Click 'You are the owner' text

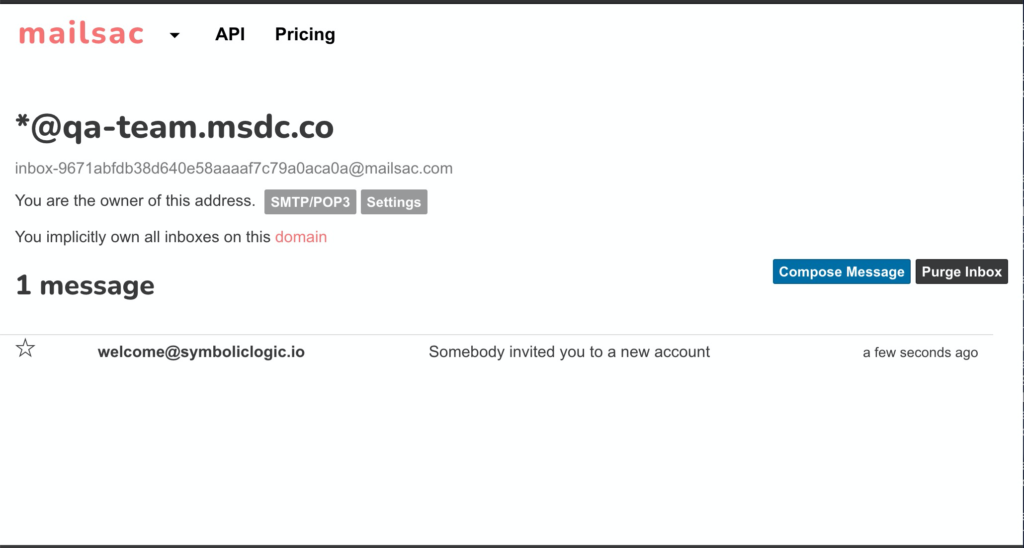135,201
